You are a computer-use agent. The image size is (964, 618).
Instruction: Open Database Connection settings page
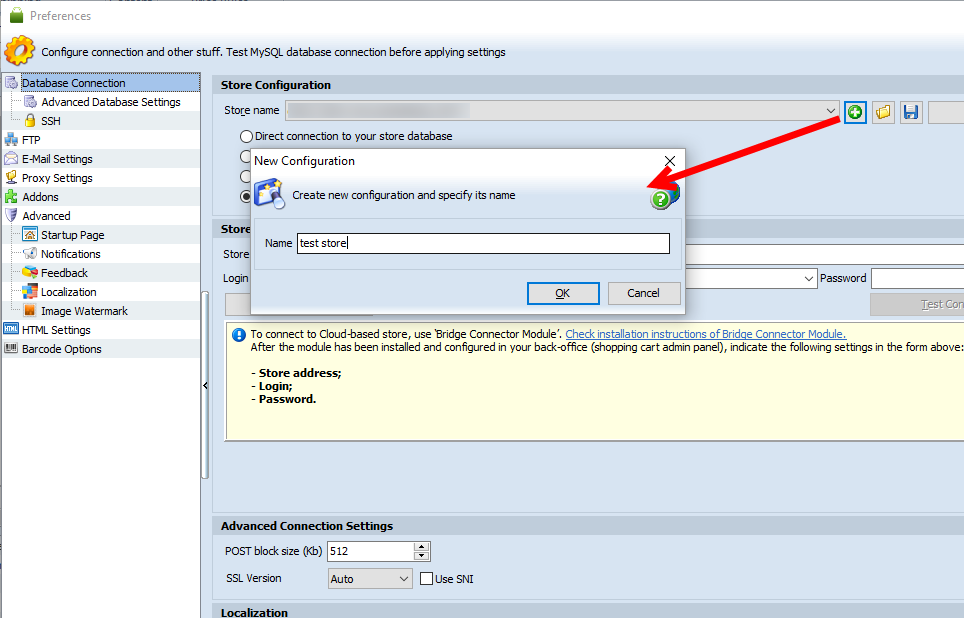73,83
